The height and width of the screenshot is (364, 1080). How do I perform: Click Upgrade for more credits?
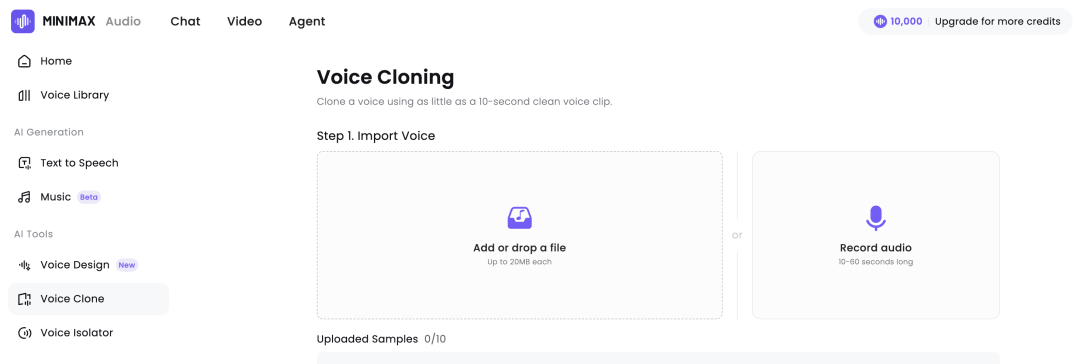pyautogui.click(x=997, y=21)
